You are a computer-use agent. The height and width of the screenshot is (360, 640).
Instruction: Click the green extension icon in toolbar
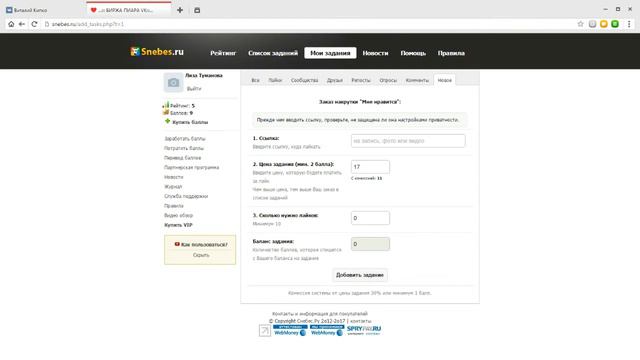615,24
